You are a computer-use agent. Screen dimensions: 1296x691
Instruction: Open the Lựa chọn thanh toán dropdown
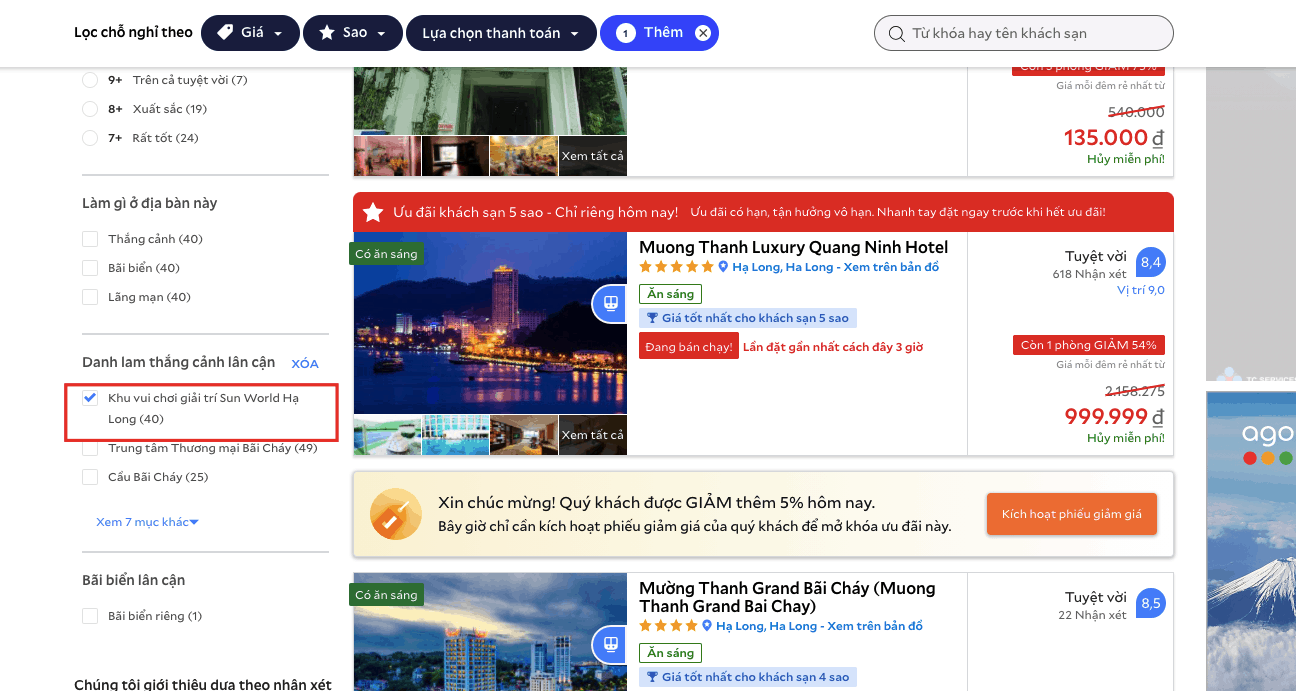(x=501, y=33)
